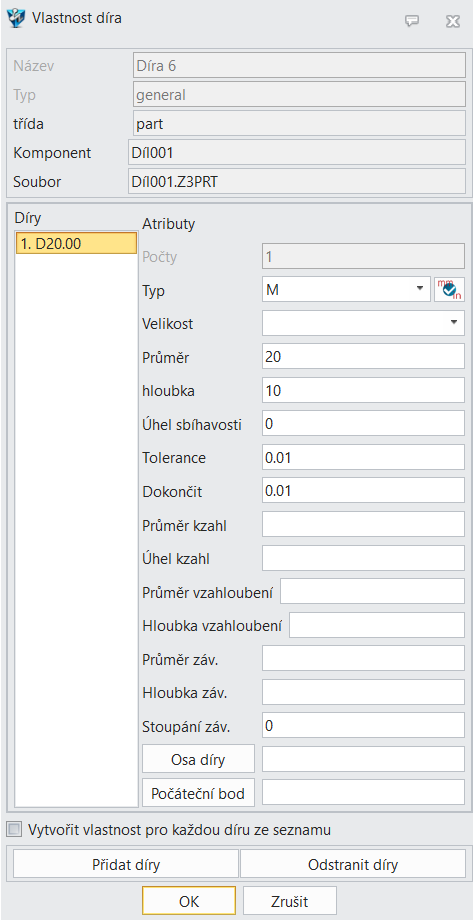The image size is (473, 921).
Task: Click the Osa díry button
Action: tap(198, 760)
